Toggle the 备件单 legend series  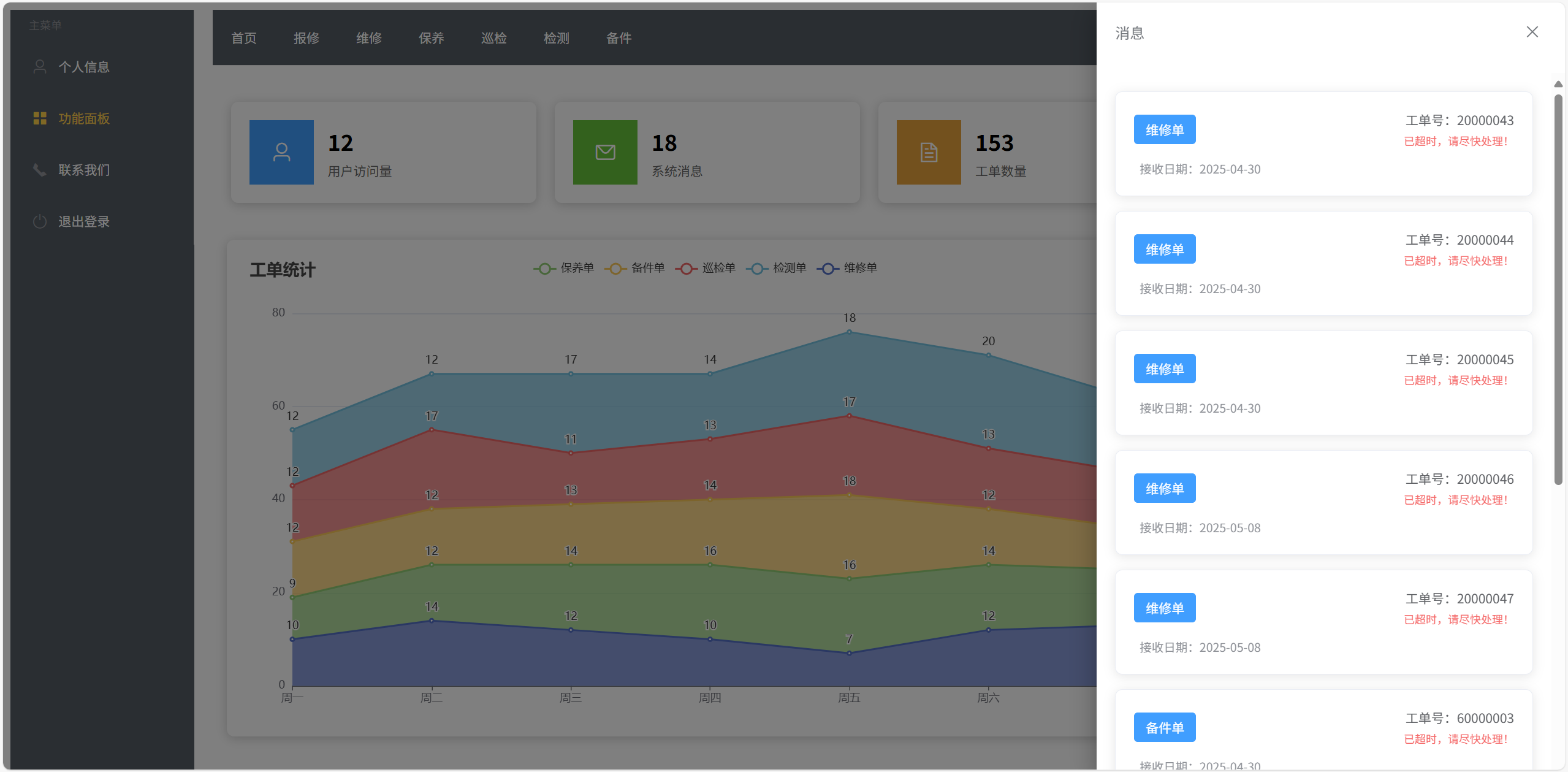coord(635,268)
